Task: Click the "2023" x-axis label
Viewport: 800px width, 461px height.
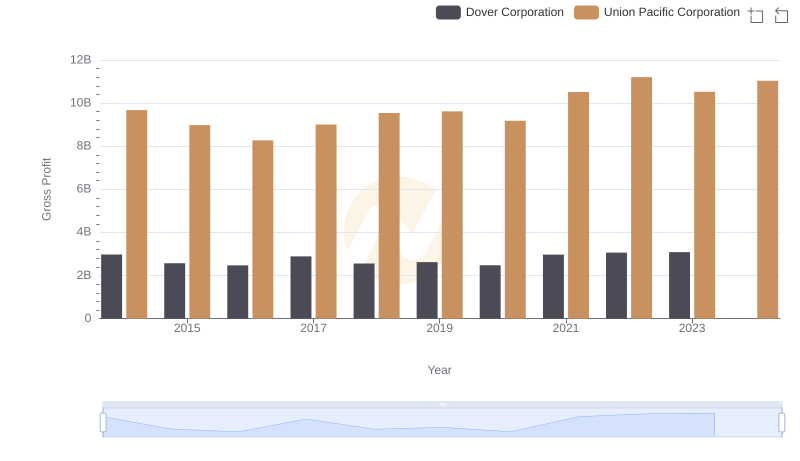Action: pos(692,328)
